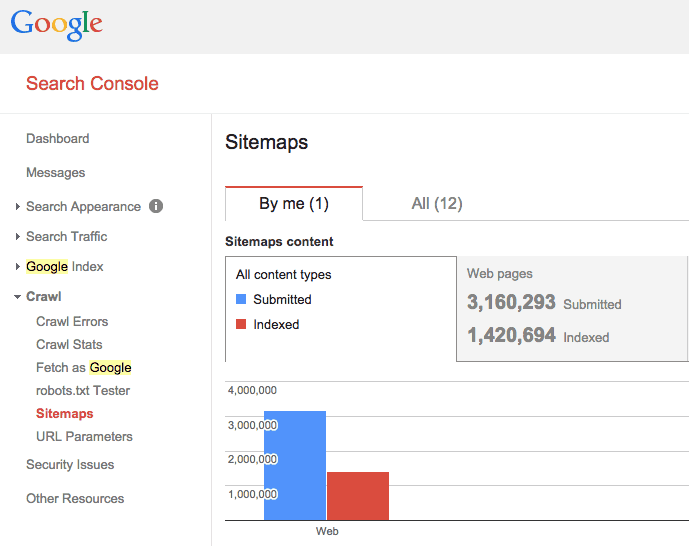Expand the Google Index section

coord(18,267)
